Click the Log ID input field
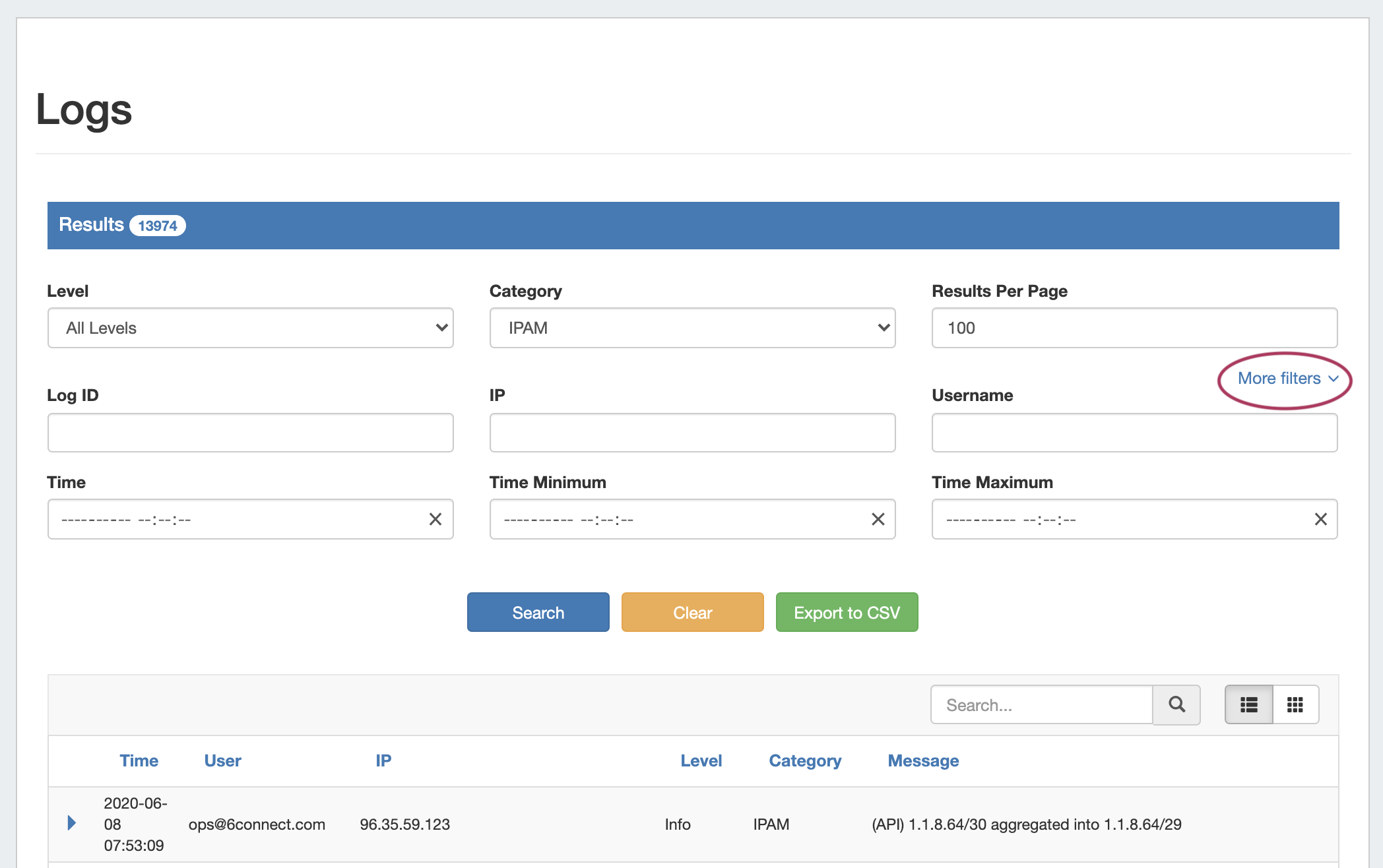Viewport: 1383px width, 868px height. pyautogui.click(x=250, y=433)
